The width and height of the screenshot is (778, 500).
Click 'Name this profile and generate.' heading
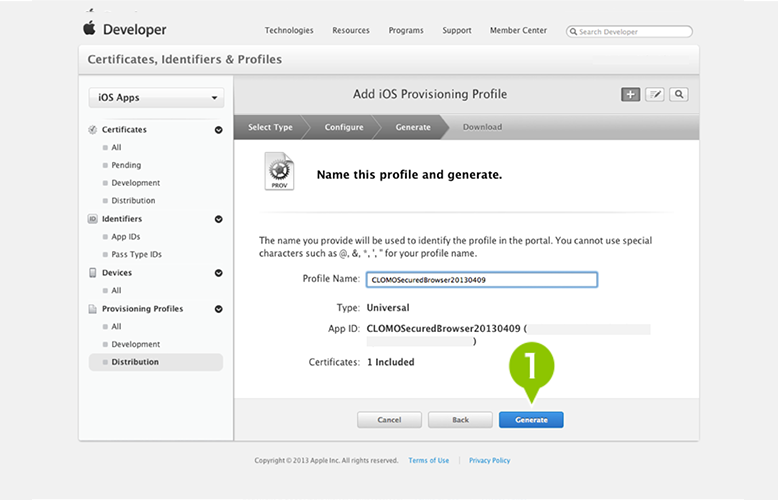(x=409, y=175)
